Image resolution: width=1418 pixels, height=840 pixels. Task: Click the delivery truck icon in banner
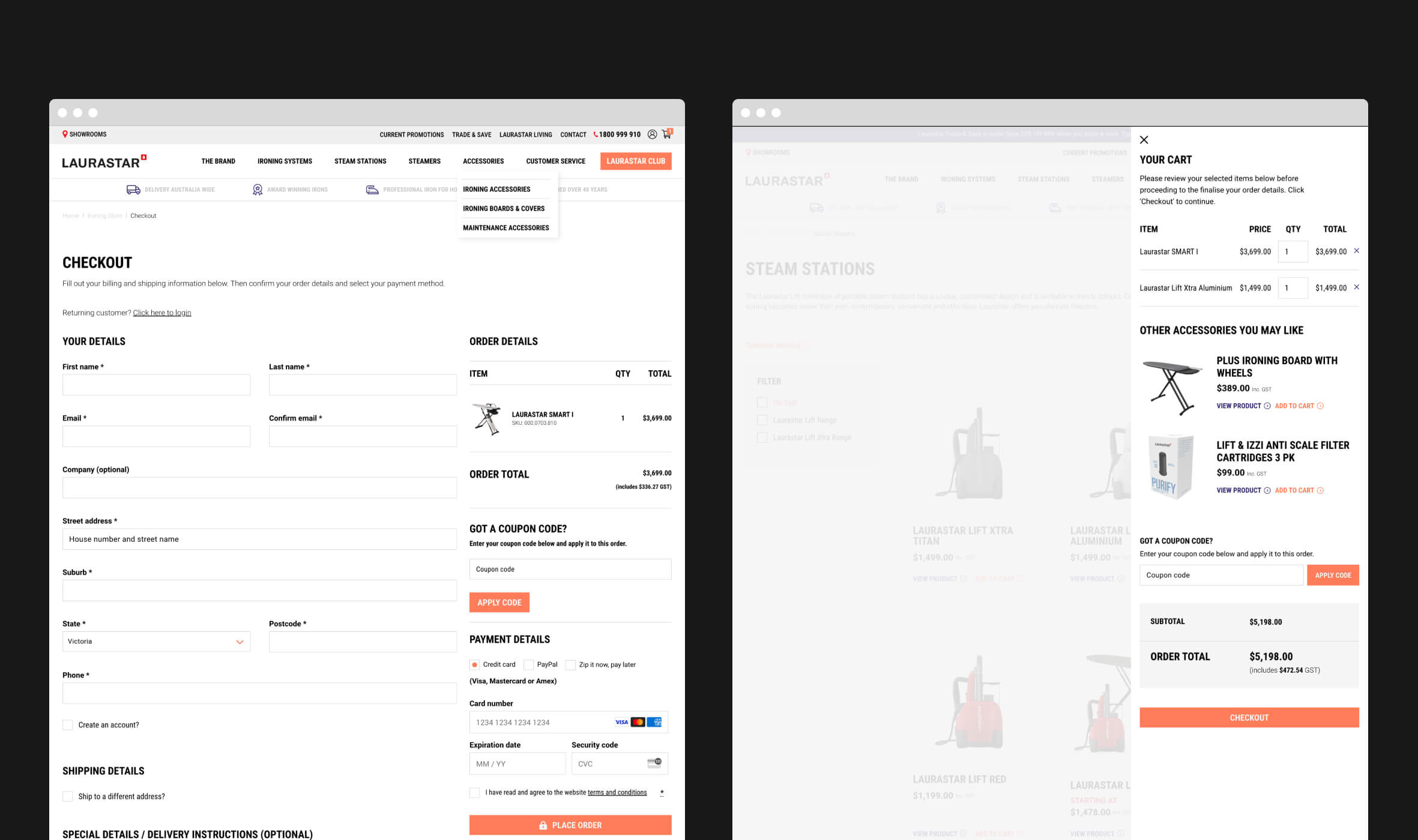coord(133,190)
